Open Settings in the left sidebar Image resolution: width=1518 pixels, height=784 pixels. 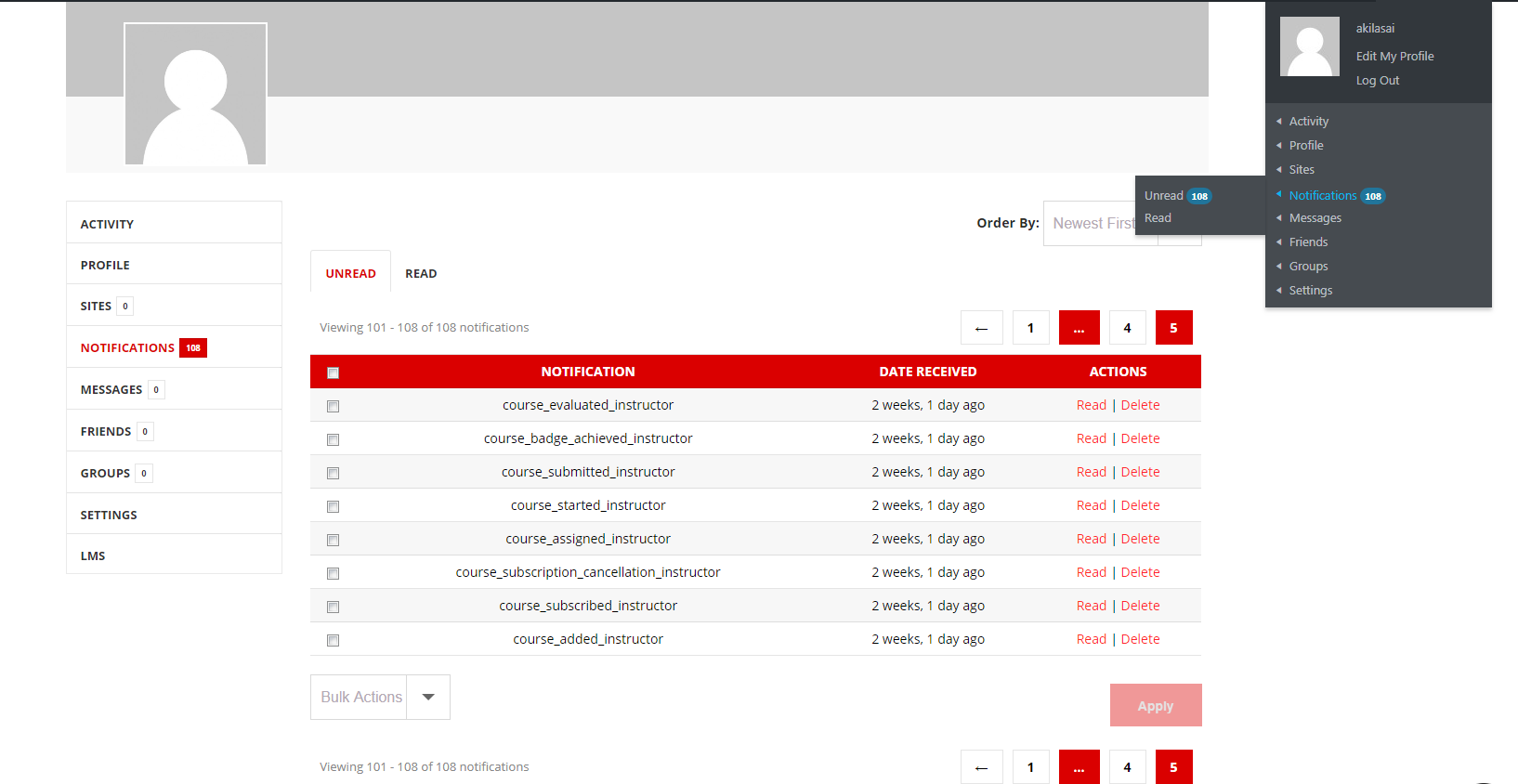pyautogui.click(x=109, y=515)
